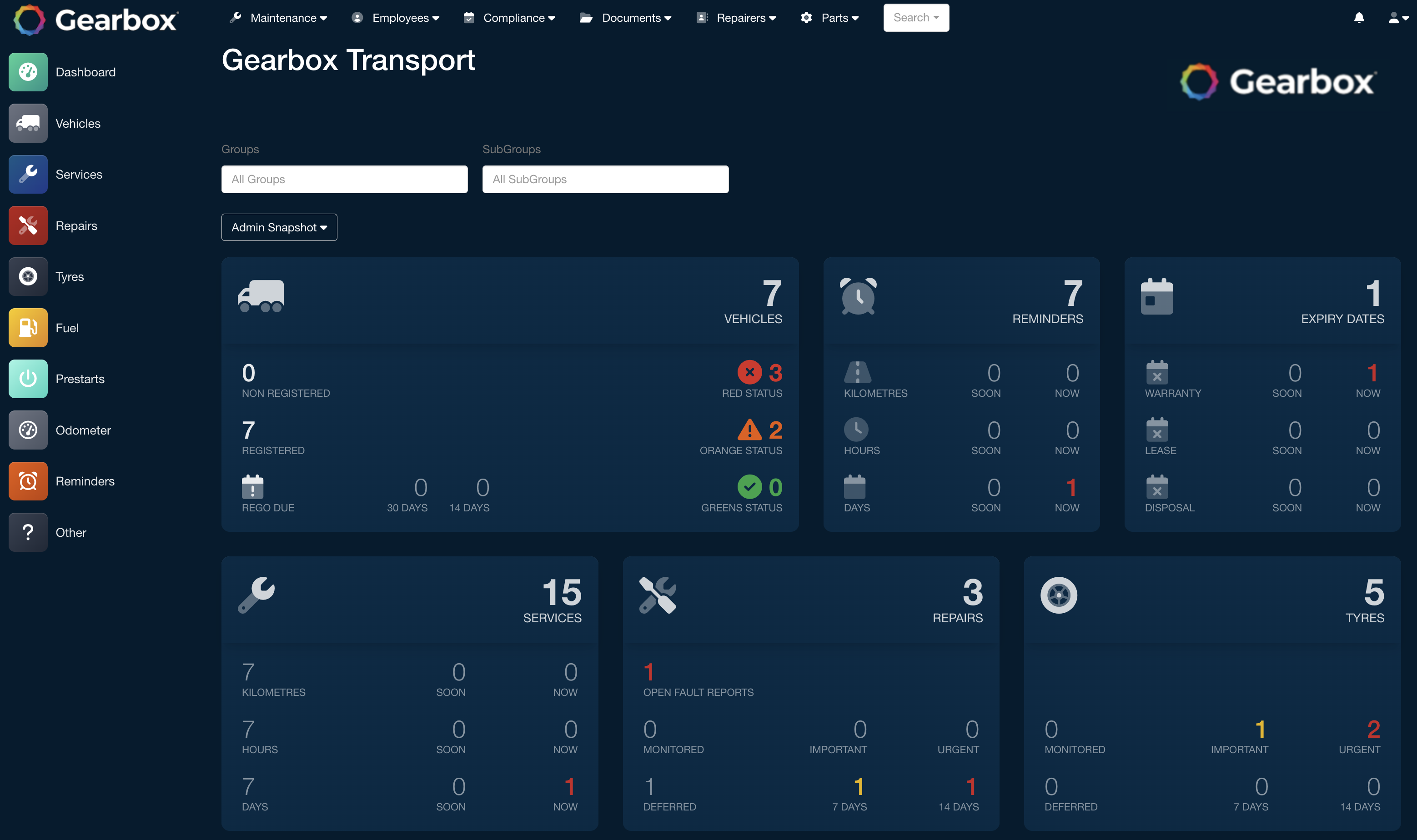Select Dashboard label in sidebar

click(x=85, y=72)
